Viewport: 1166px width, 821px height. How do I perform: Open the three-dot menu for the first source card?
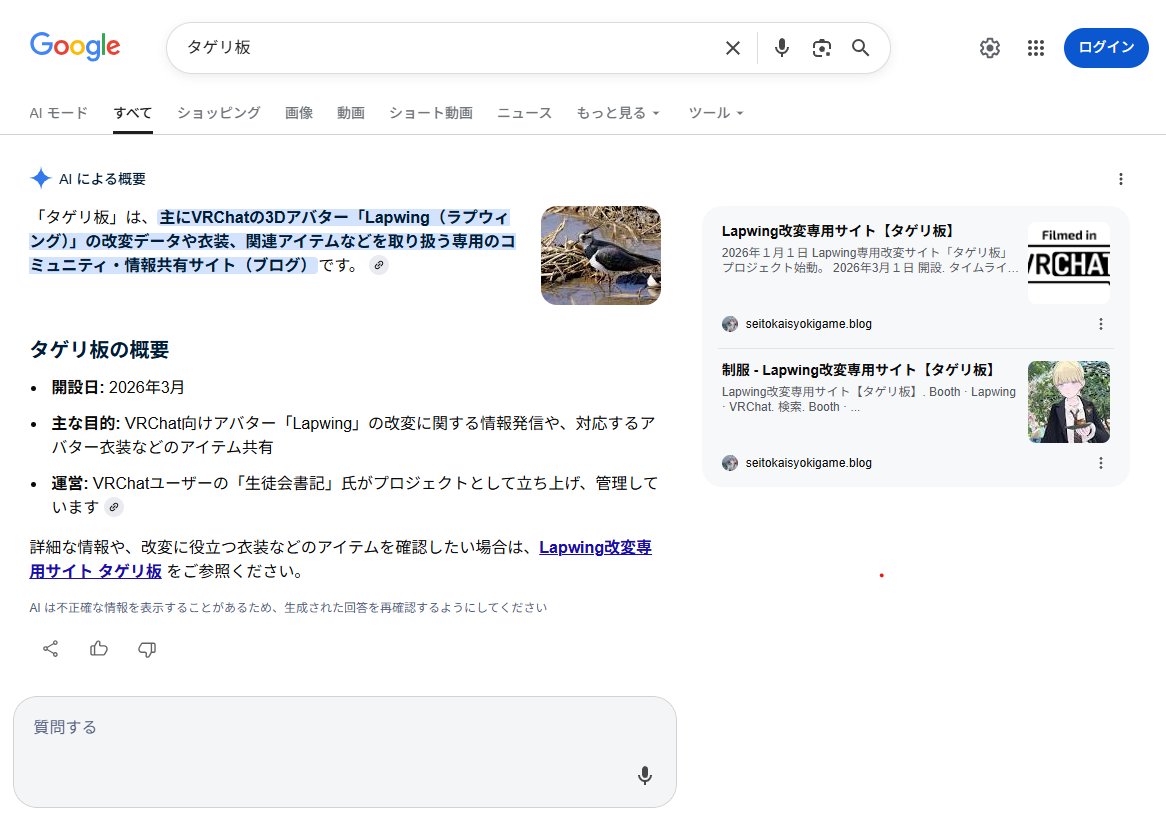pos(1101,324)
